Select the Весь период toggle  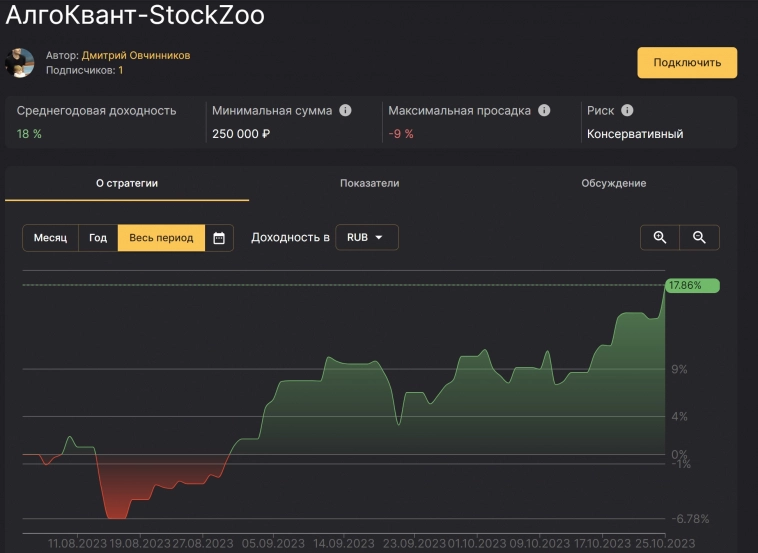point(161,238)
